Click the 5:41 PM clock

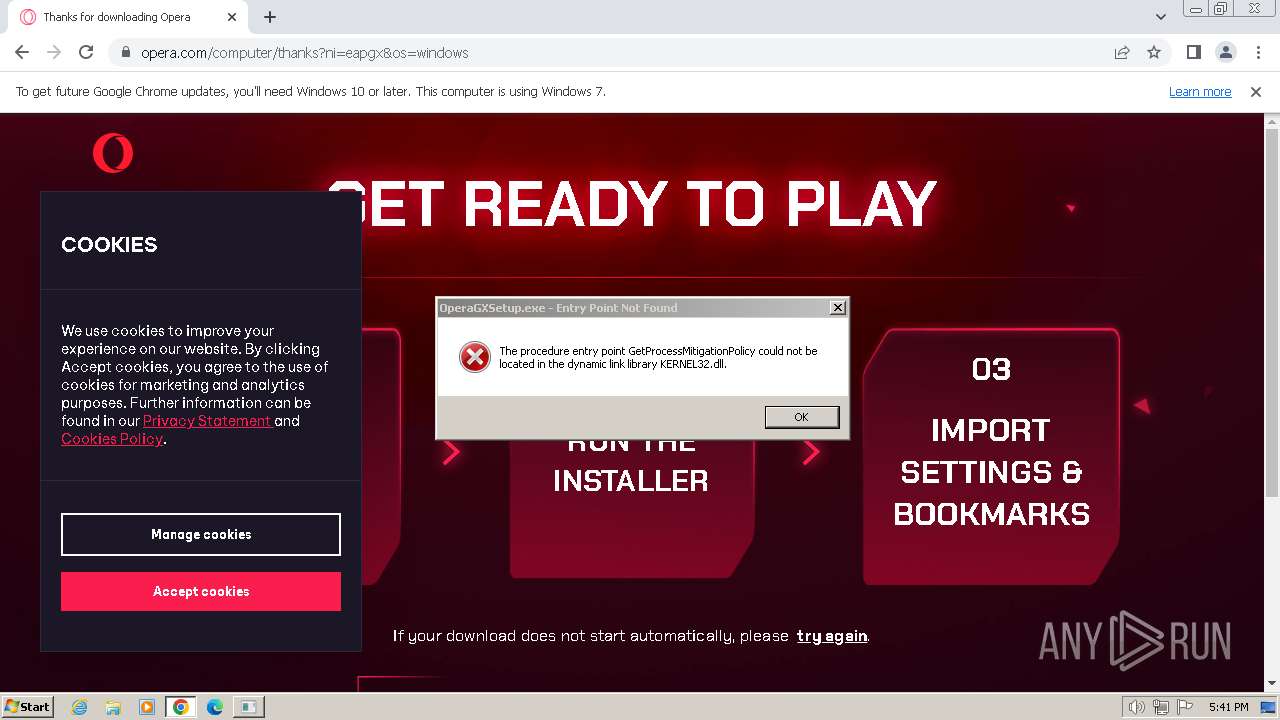(x=1228, y=707)
